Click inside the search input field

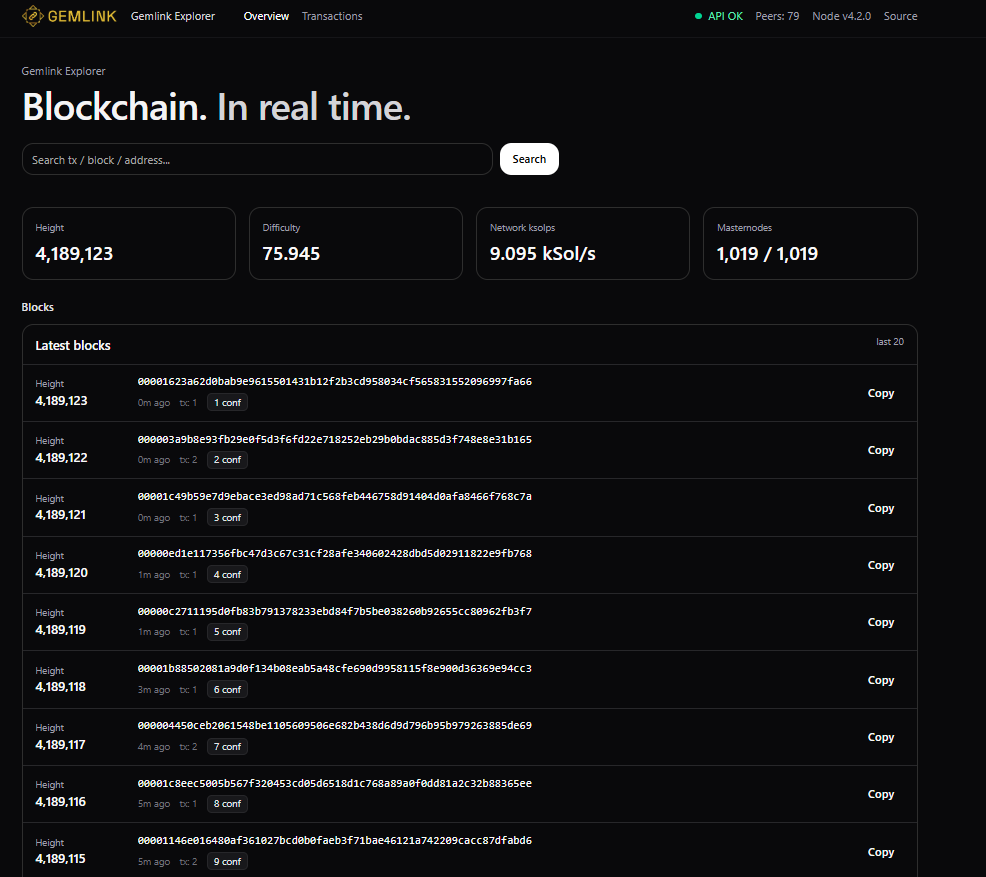(x=257, y=159)
